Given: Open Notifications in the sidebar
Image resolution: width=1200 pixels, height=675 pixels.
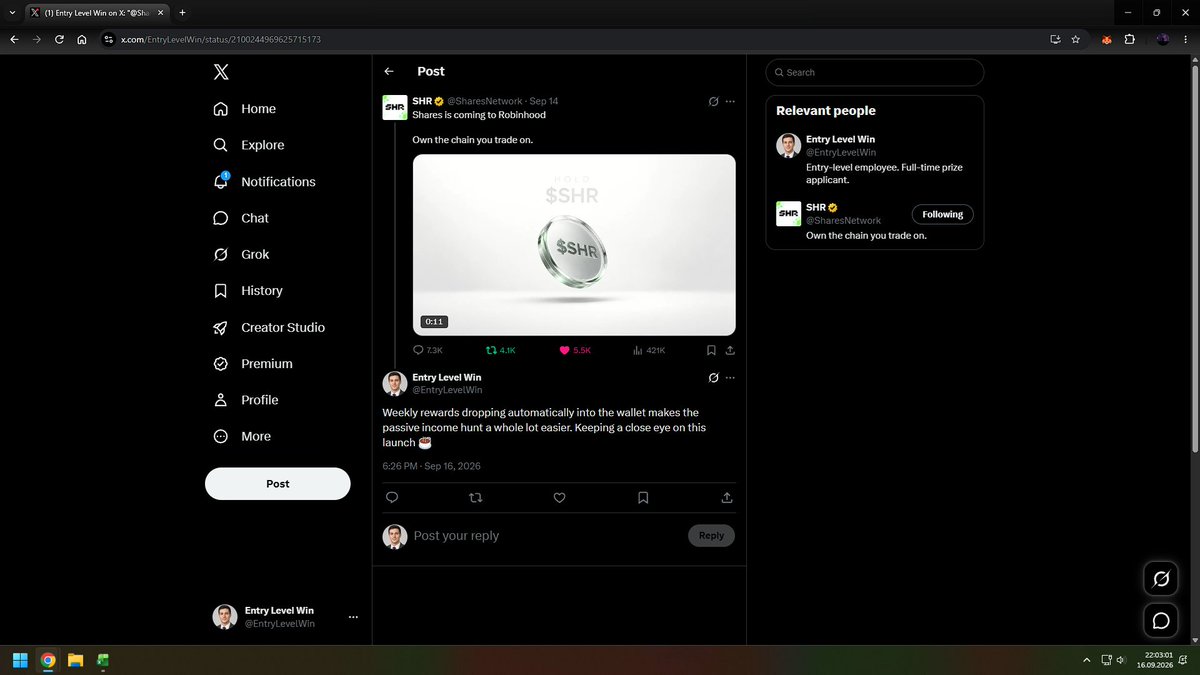Looking at the screenshot, I should coord(265,182).
